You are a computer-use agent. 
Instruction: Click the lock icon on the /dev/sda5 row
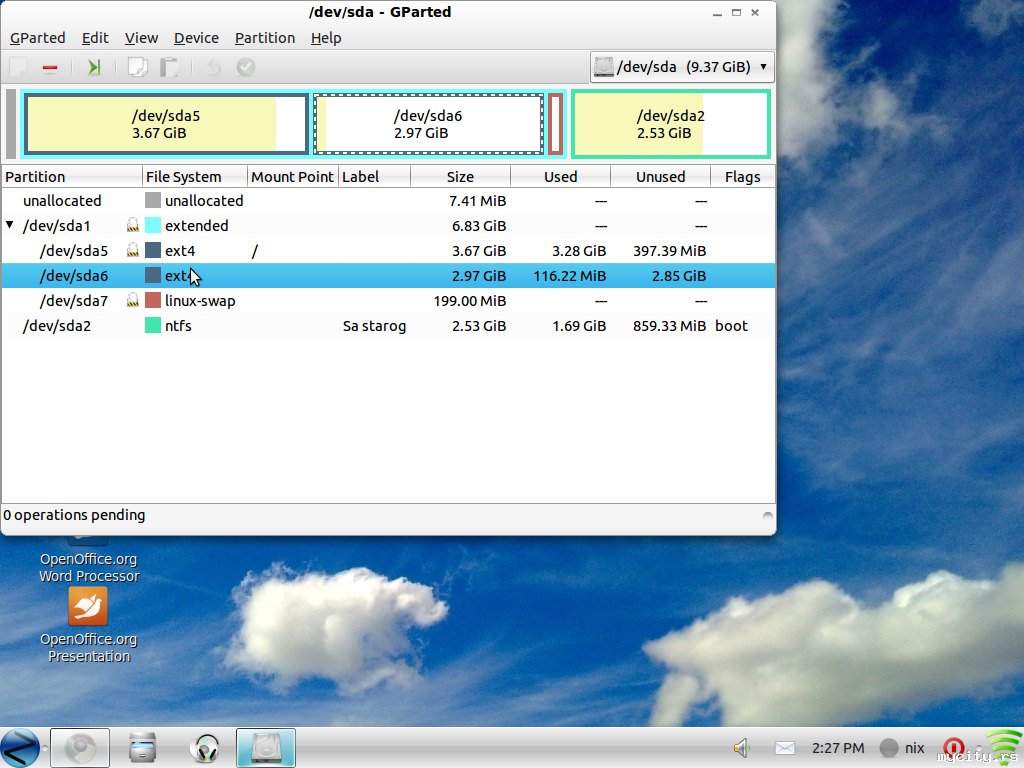coord(133,250)
